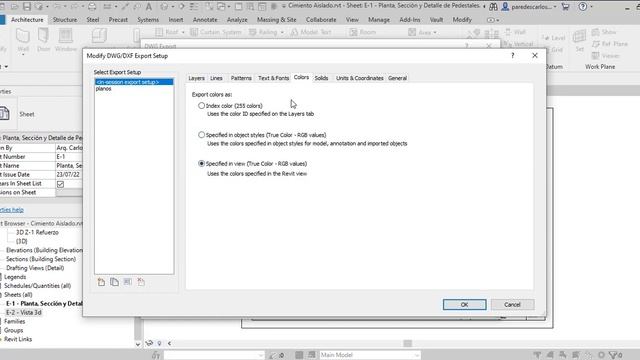The width and height of the screenshot is (640, 360).
Task: Click Schedules/Quantities (all) in Project Browser
Action: [x=37, y=286]
